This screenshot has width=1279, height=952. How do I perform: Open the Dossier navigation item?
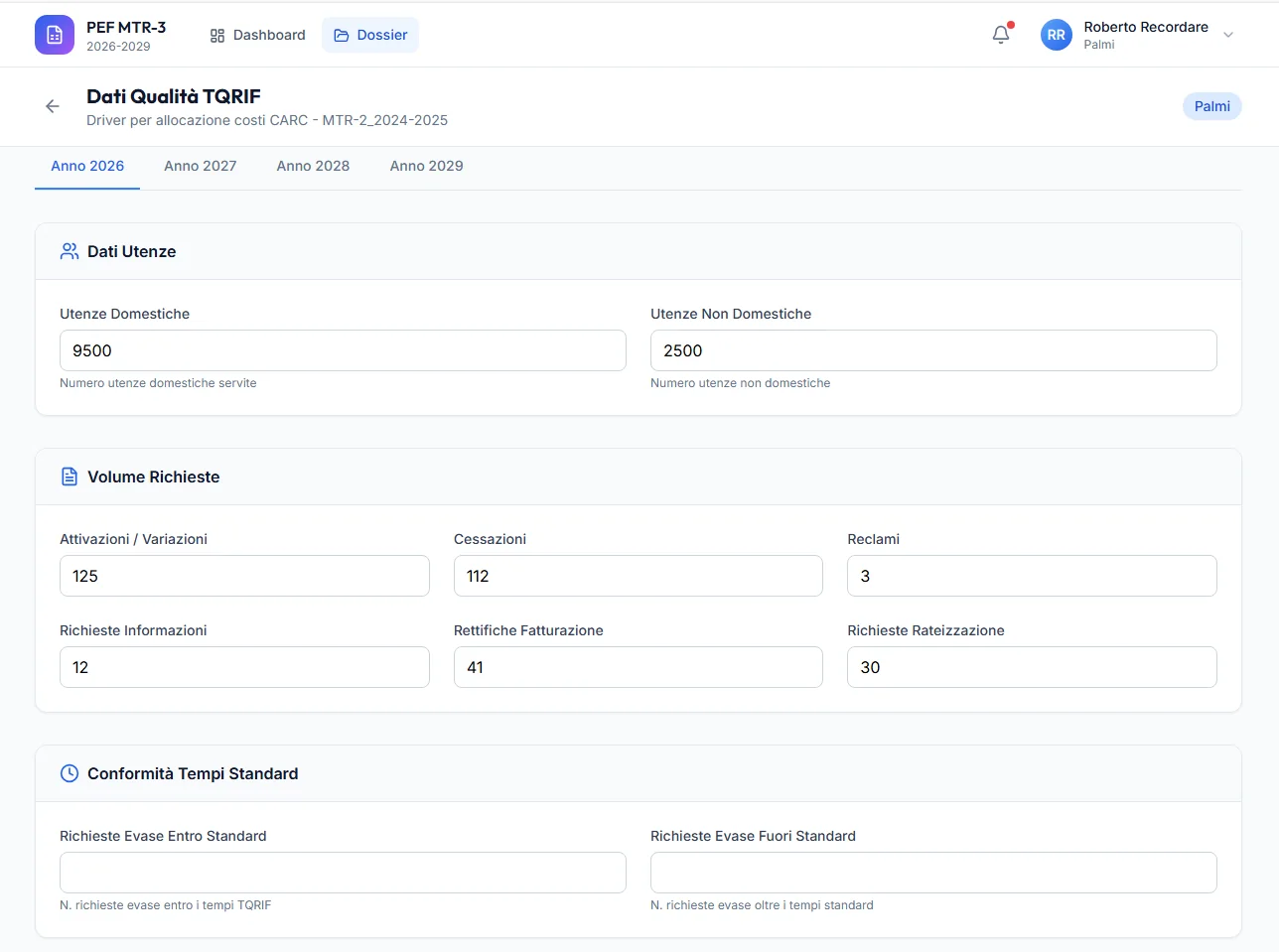(x=370, y=35)
